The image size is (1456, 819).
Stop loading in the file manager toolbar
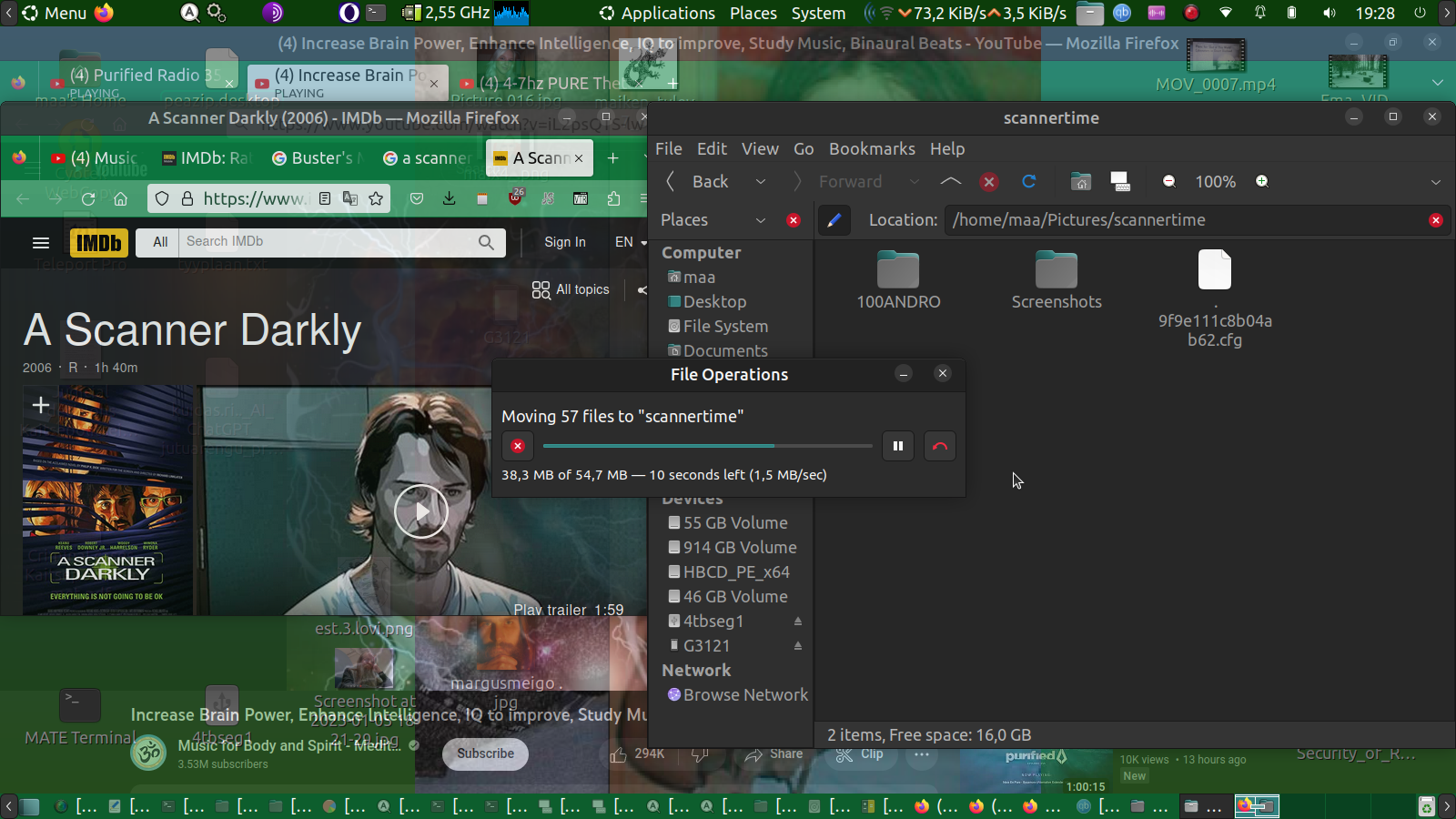(989, 182)
